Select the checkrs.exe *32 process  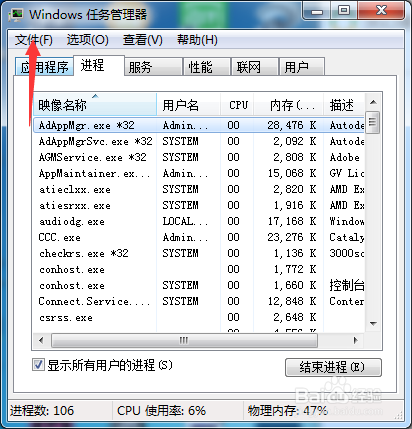pos(199,253)
